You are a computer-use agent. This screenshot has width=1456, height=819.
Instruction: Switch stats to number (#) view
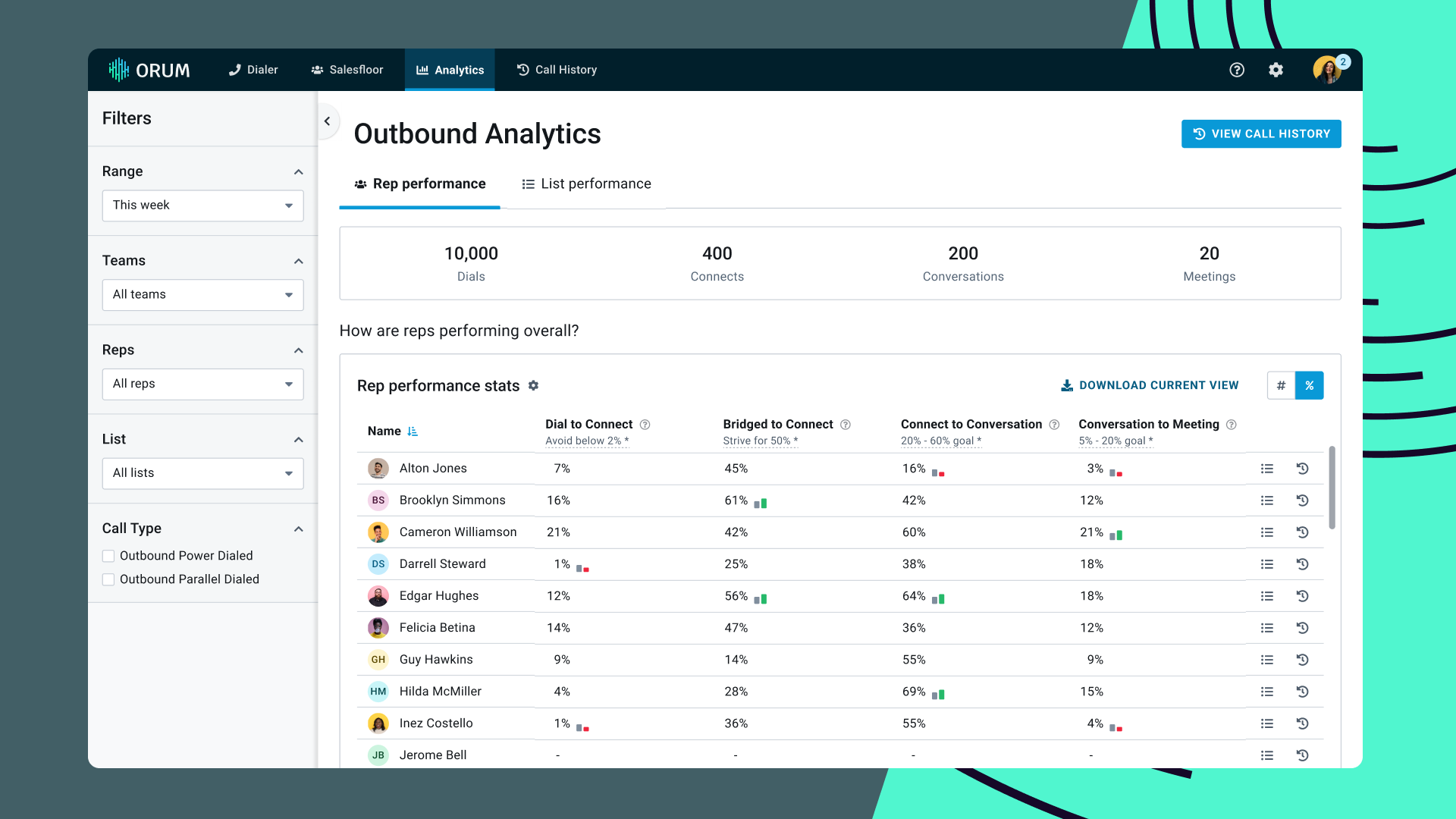(x=1281, y=385)
